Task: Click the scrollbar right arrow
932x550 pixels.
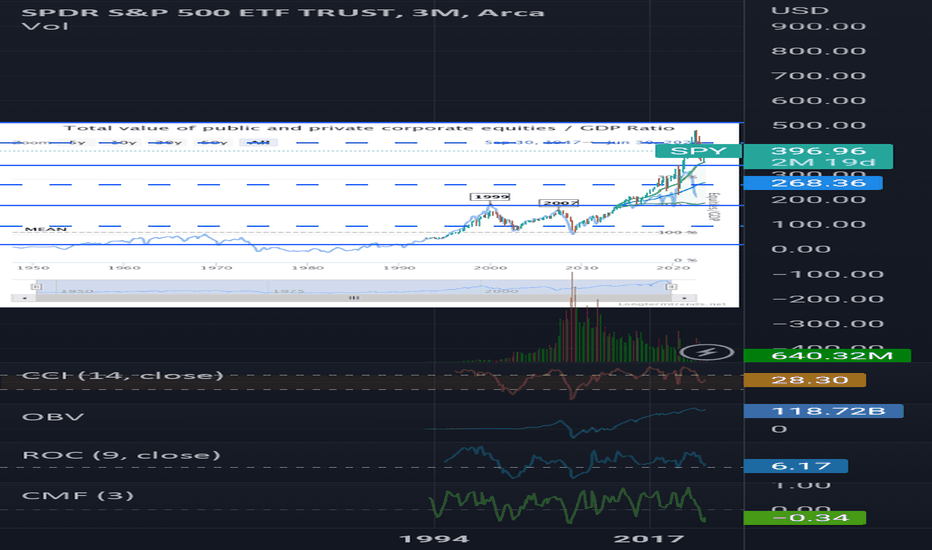Action: point(685,298)
